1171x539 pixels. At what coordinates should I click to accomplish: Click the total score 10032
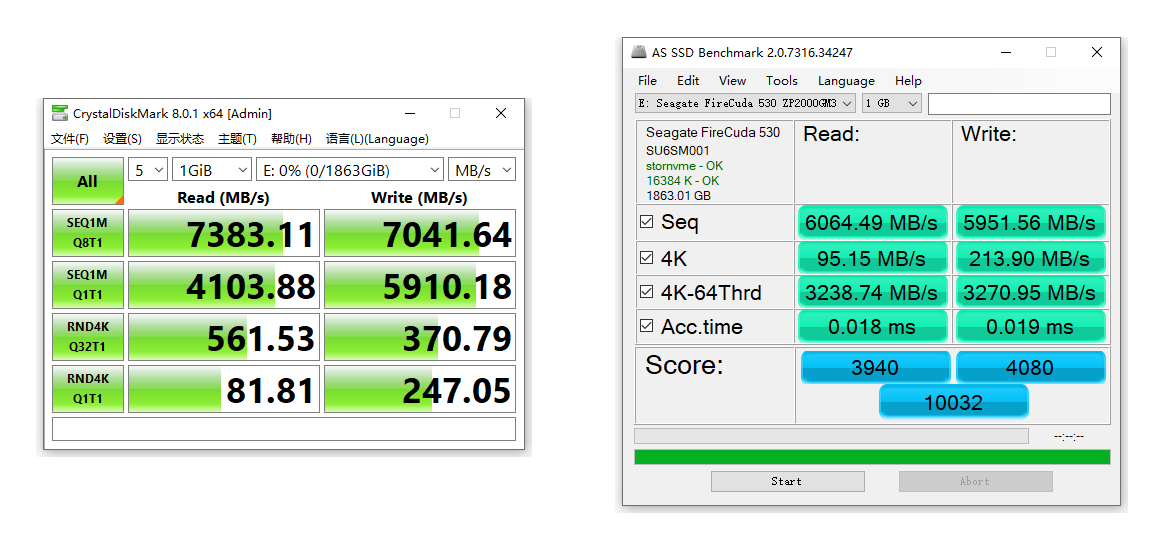point(954,402)
